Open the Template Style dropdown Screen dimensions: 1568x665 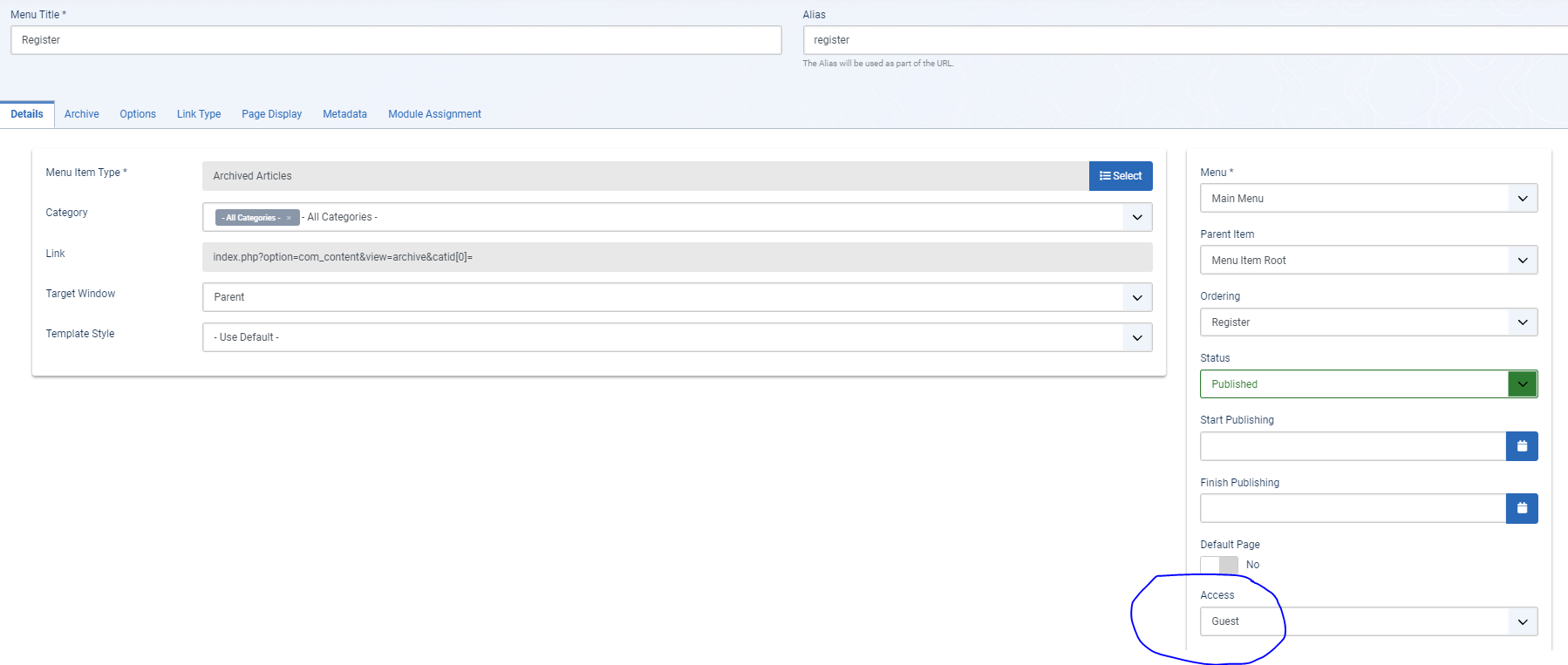[678, 337]
